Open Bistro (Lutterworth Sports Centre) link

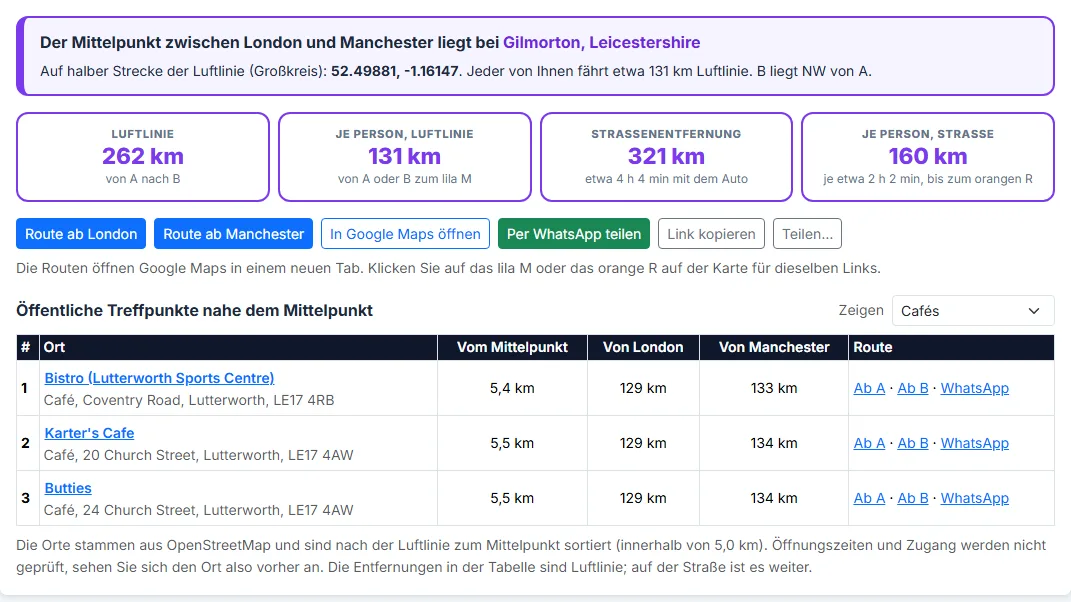(159, 378)
